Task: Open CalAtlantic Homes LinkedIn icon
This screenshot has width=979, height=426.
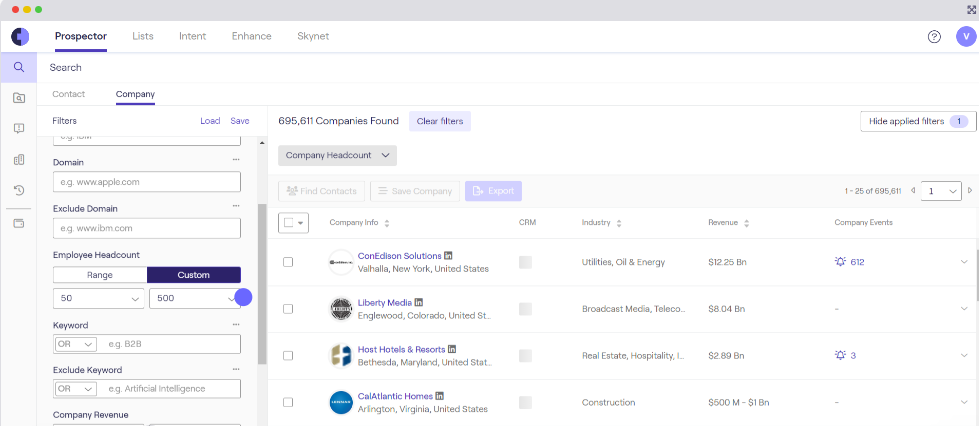Action: pos(440,396)
